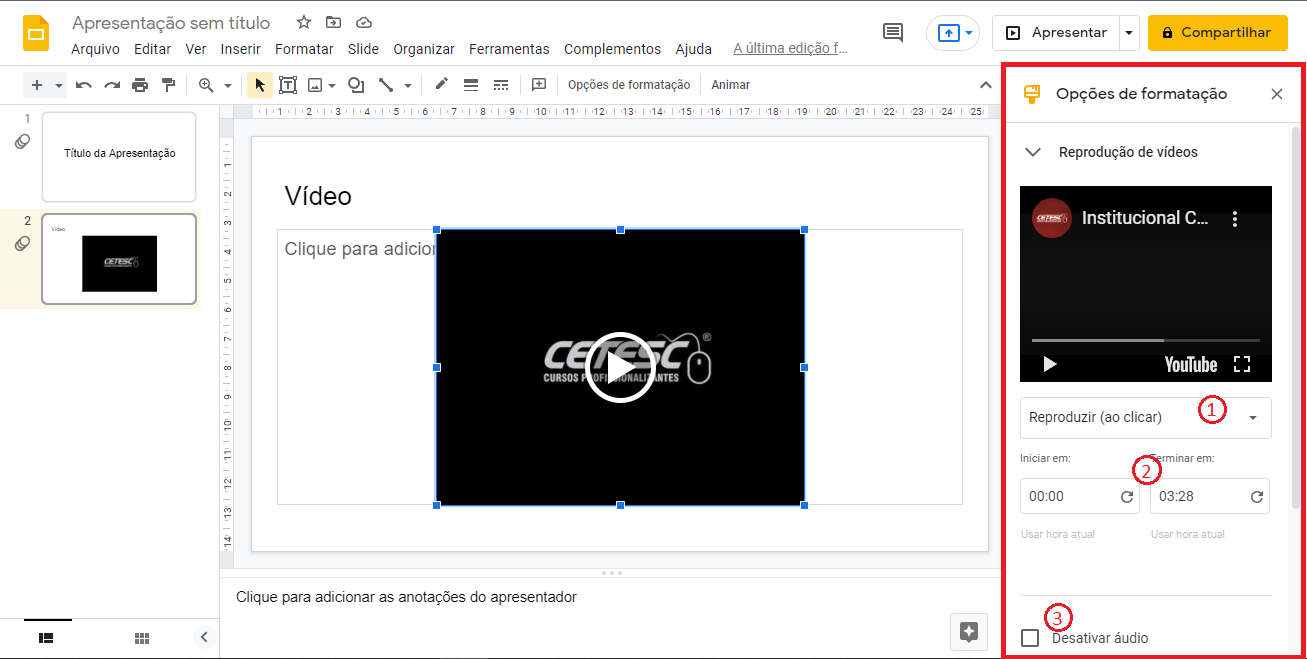
Task: Select the paint format tool
Action: click(x=168, y=85)
